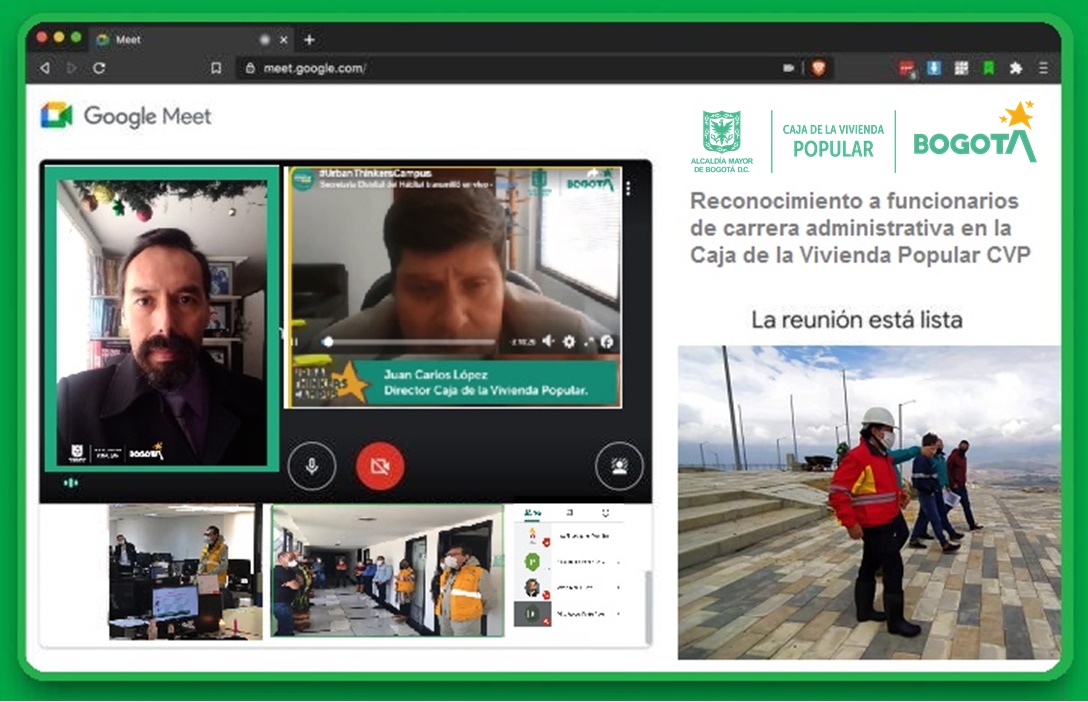Viewport: 1088px width, 702px height.
Task: Click 'La reunión está lista' text
Action: click(857, 320)
